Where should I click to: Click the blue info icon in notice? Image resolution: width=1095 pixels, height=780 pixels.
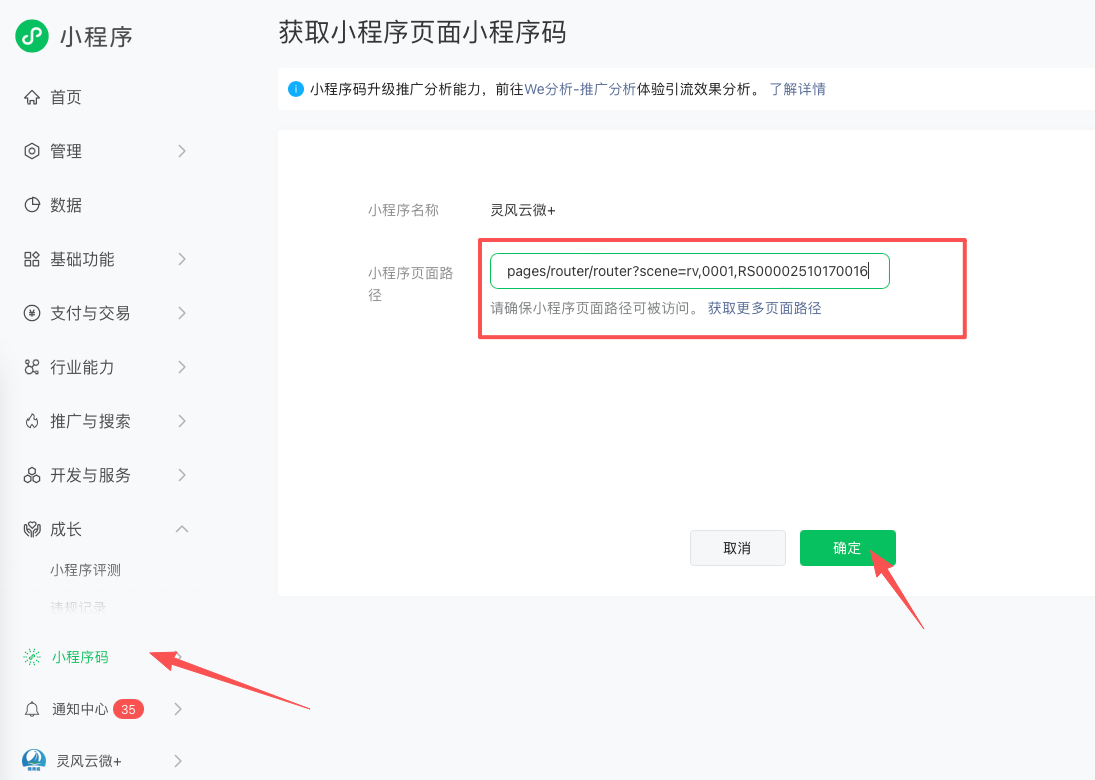pos(295,89)
